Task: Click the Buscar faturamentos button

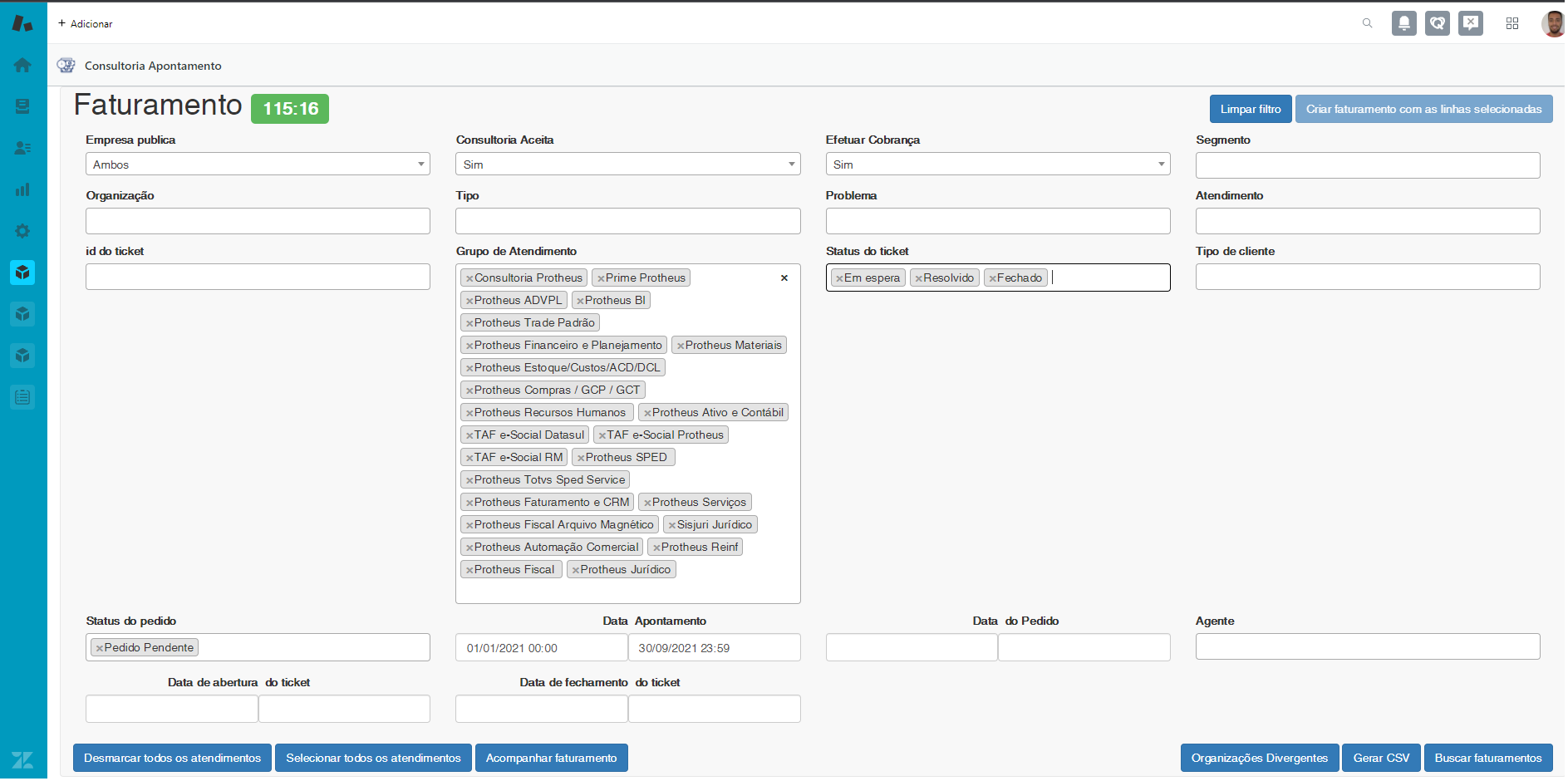Action: pos(1487,758)
